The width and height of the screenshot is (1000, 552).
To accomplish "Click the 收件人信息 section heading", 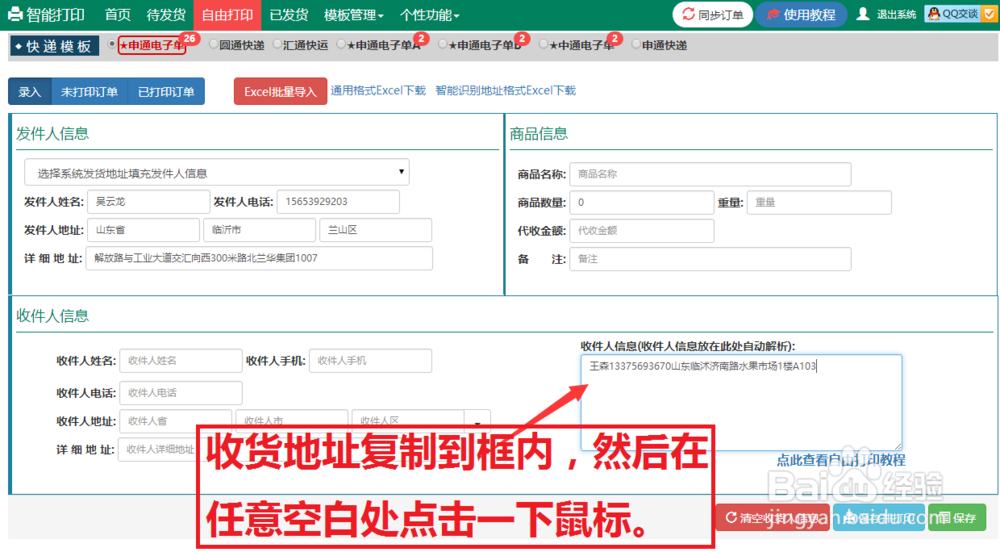I will click(x=52, y=316).
